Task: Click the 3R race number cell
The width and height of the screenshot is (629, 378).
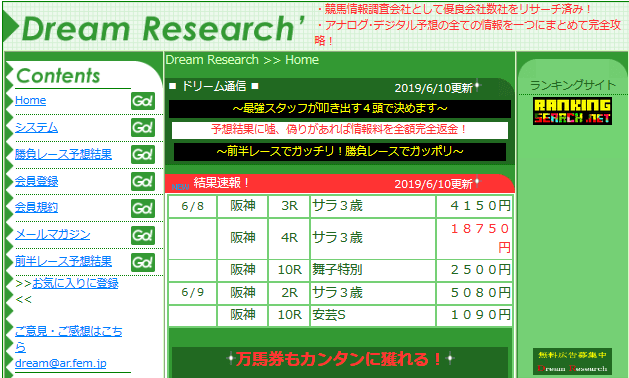Action: point(289,206)
